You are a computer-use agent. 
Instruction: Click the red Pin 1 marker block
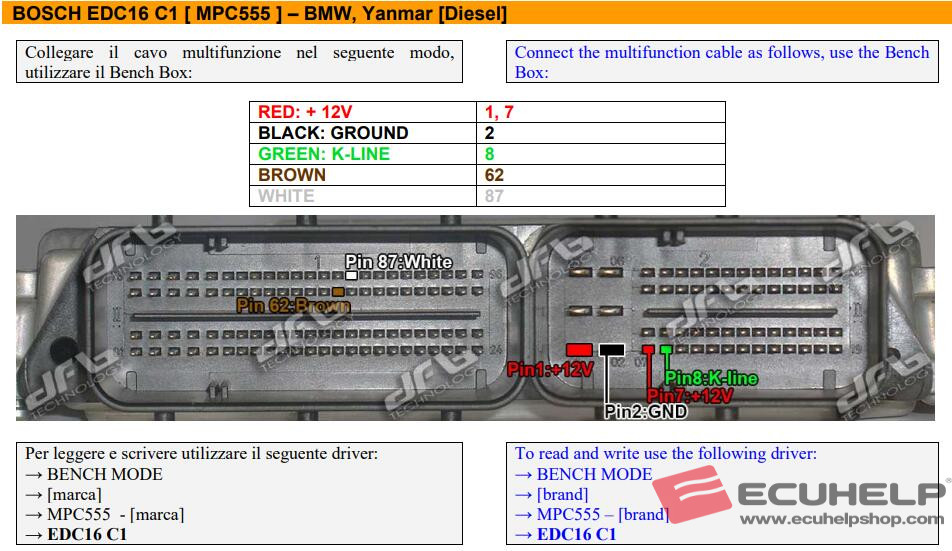(579, 350)
